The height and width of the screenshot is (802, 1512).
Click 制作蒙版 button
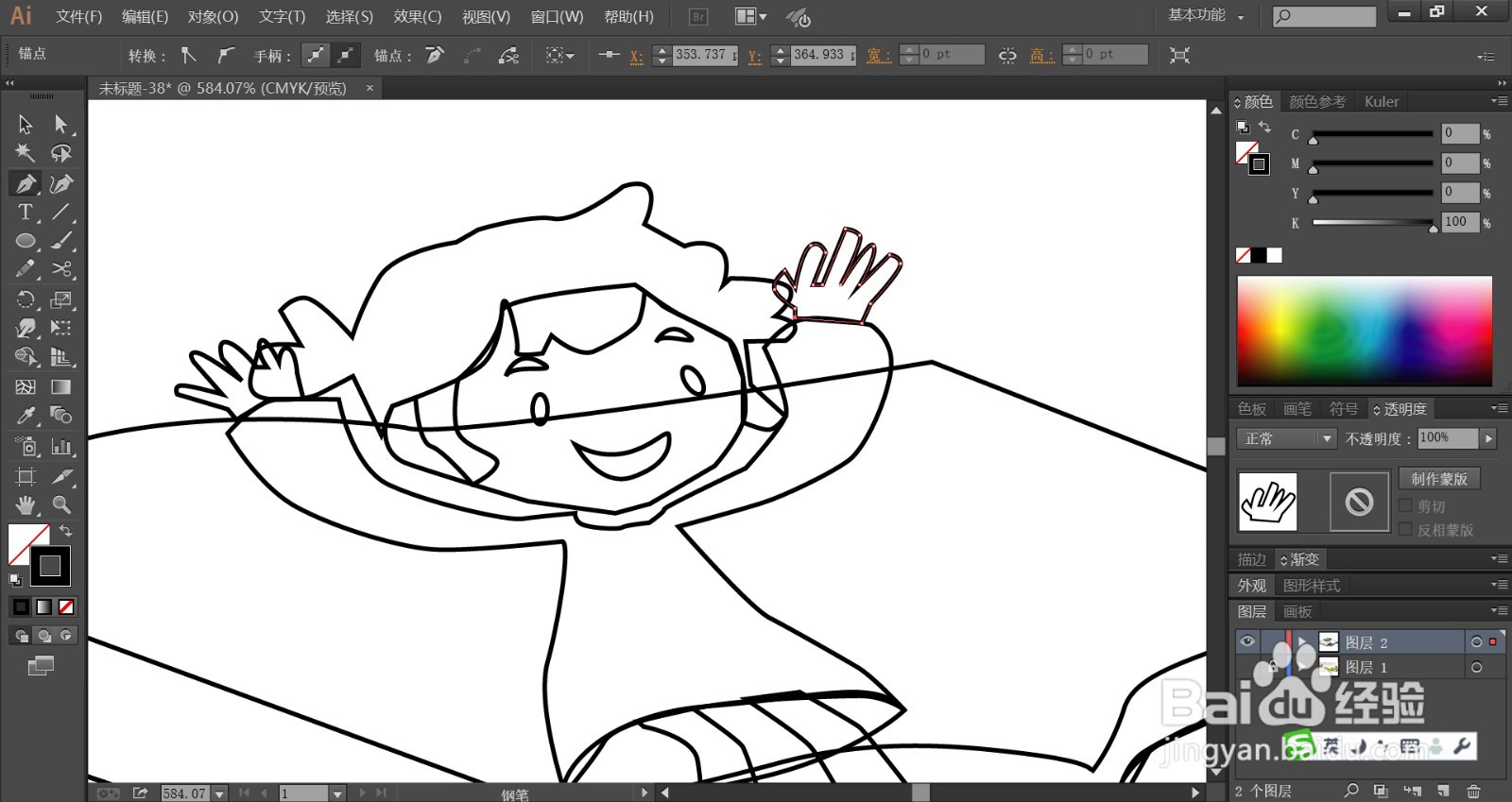[x=1439, y=479]
